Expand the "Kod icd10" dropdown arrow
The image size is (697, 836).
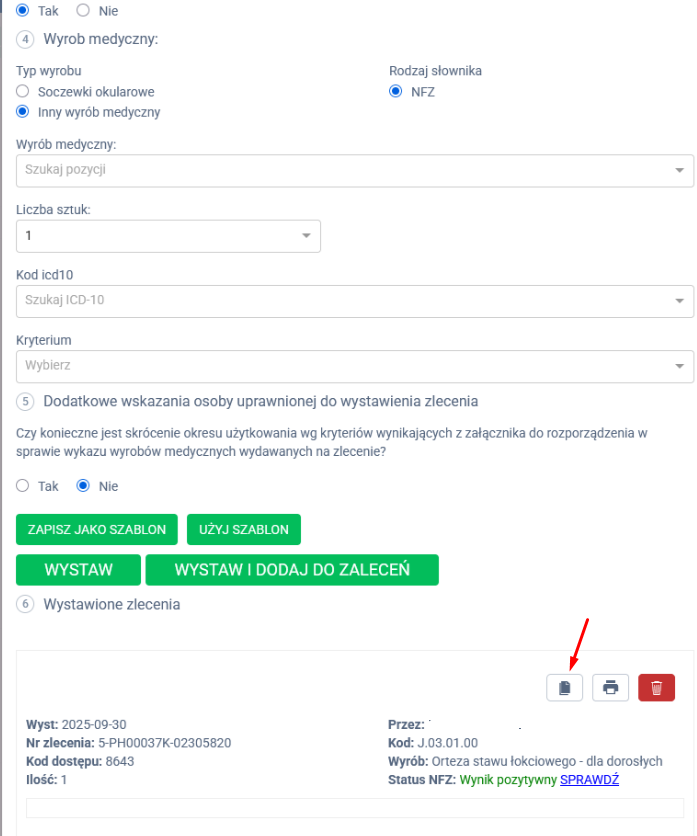coord(680,300)
